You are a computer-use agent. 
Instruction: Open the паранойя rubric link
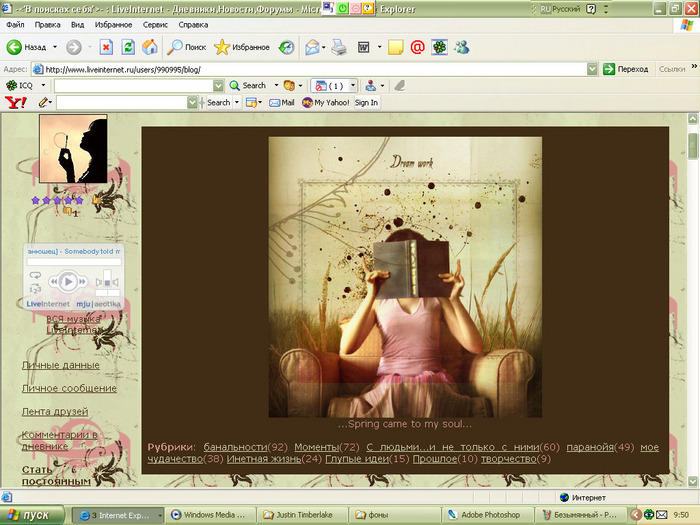click(x=590, y=447)
